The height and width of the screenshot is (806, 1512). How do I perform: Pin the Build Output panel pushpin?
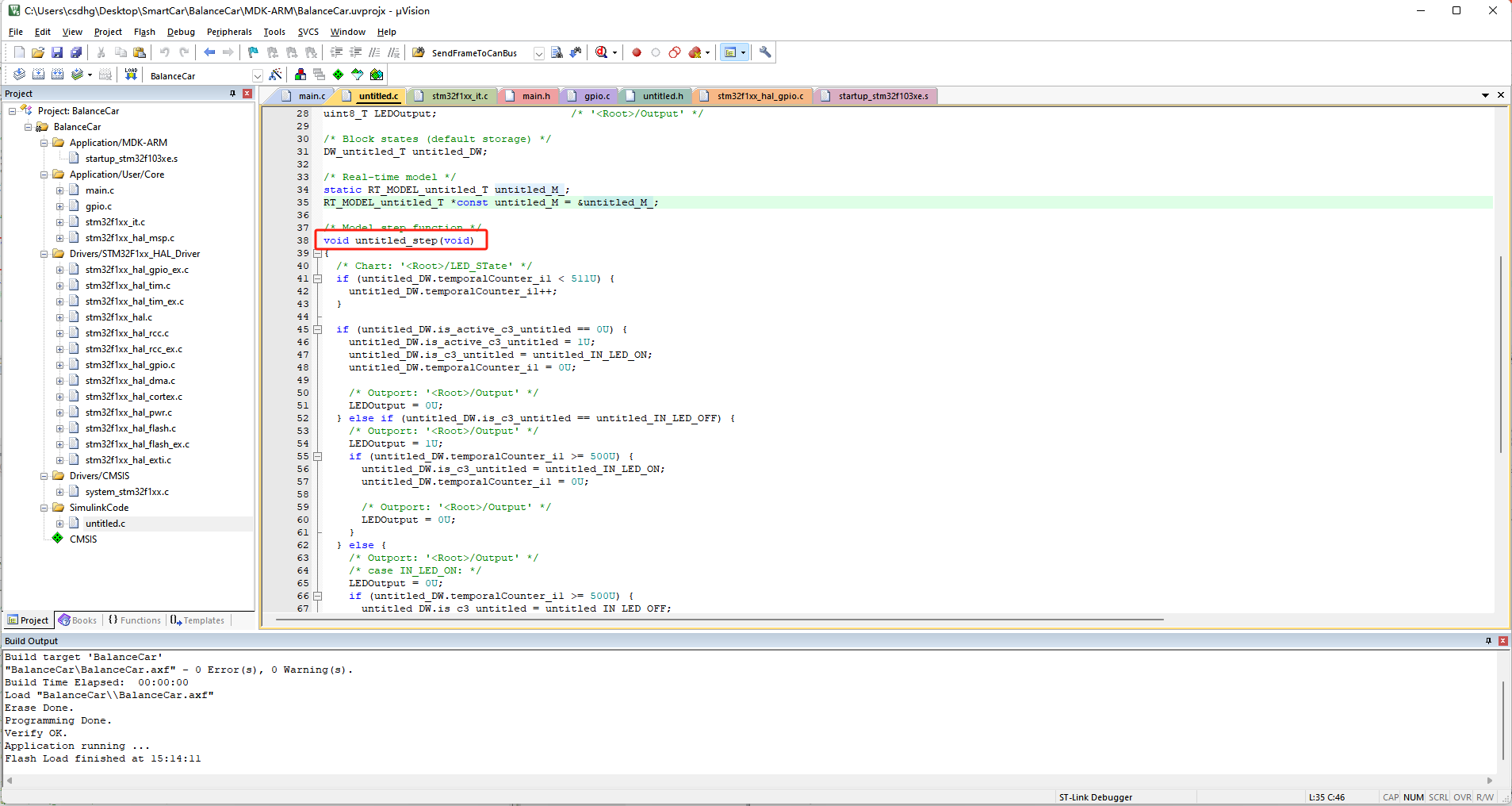tap(1488, 641)
